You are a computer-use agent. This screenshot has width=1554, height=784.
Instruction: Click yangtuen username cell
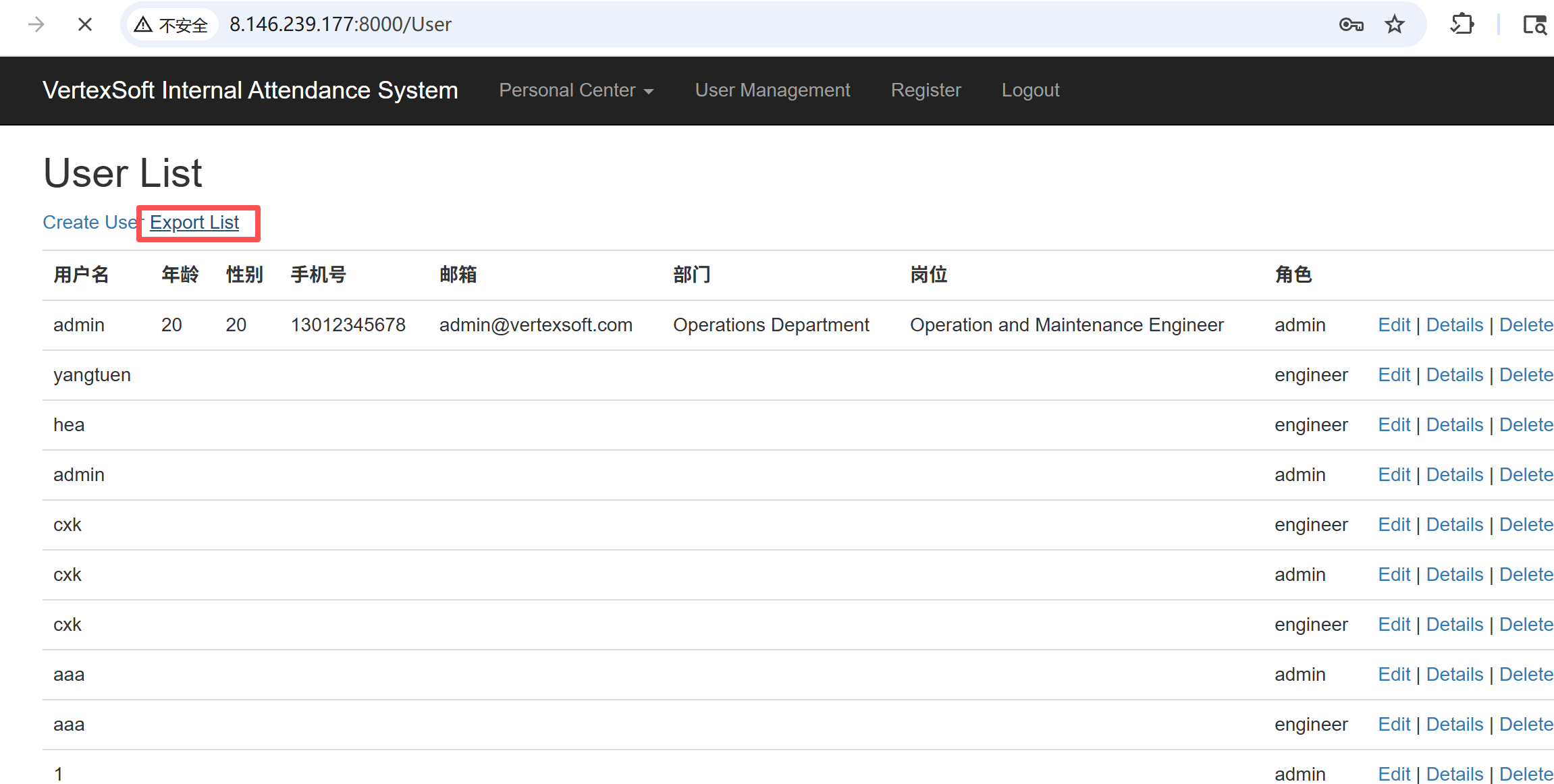tap(92, 374)
